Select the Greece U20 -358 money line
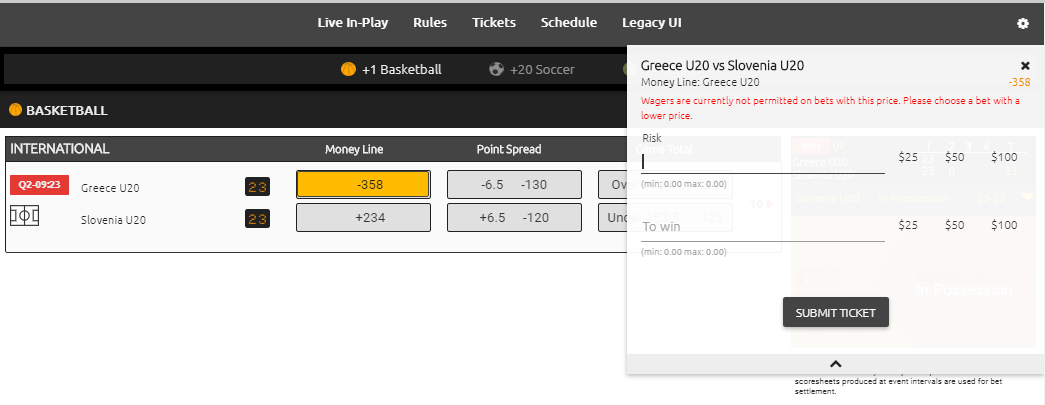The image size is (1045, 405). point(363,185)
